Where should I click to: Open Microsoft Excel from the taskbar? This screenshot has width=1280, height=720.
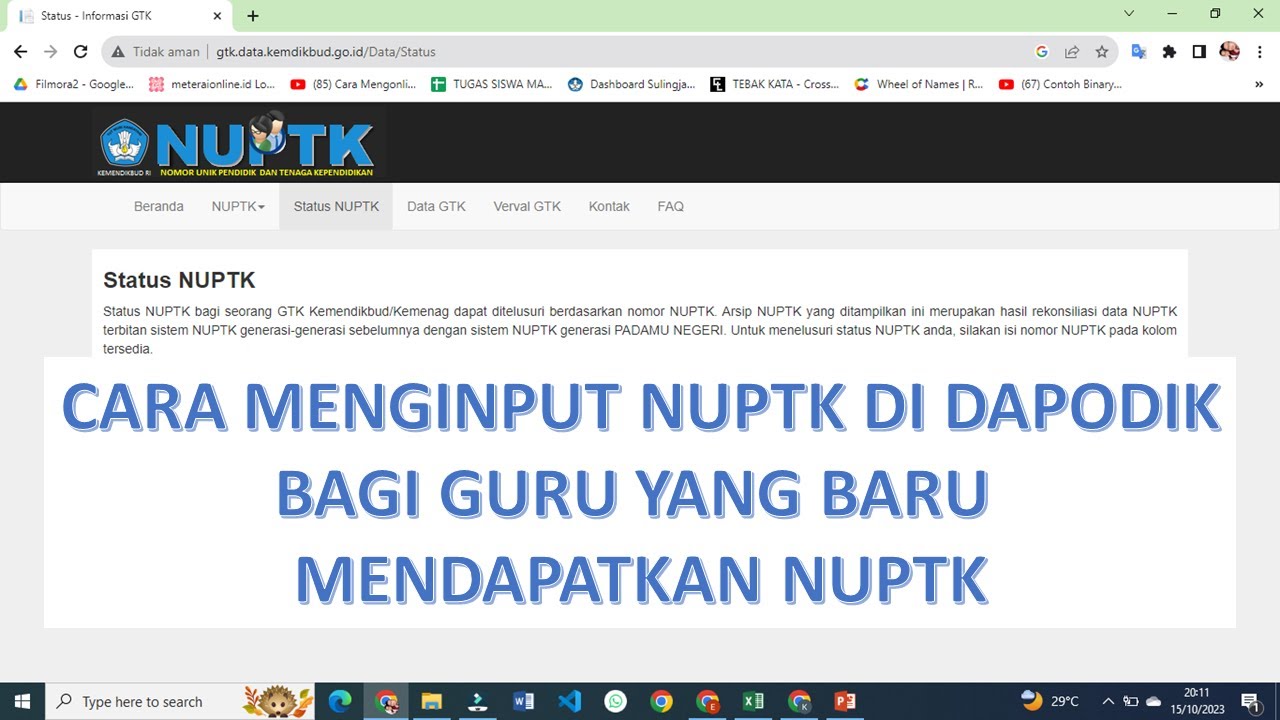coord(753,701)
